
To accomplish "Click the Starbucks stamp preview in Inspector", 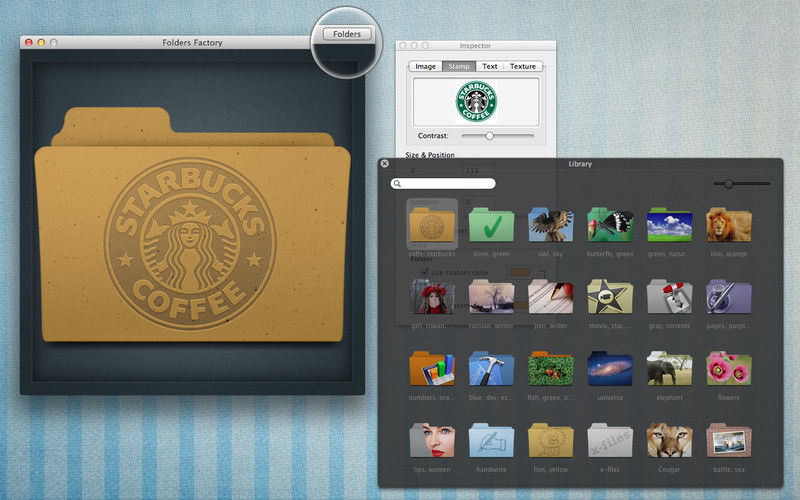I will tap(476, 102).
